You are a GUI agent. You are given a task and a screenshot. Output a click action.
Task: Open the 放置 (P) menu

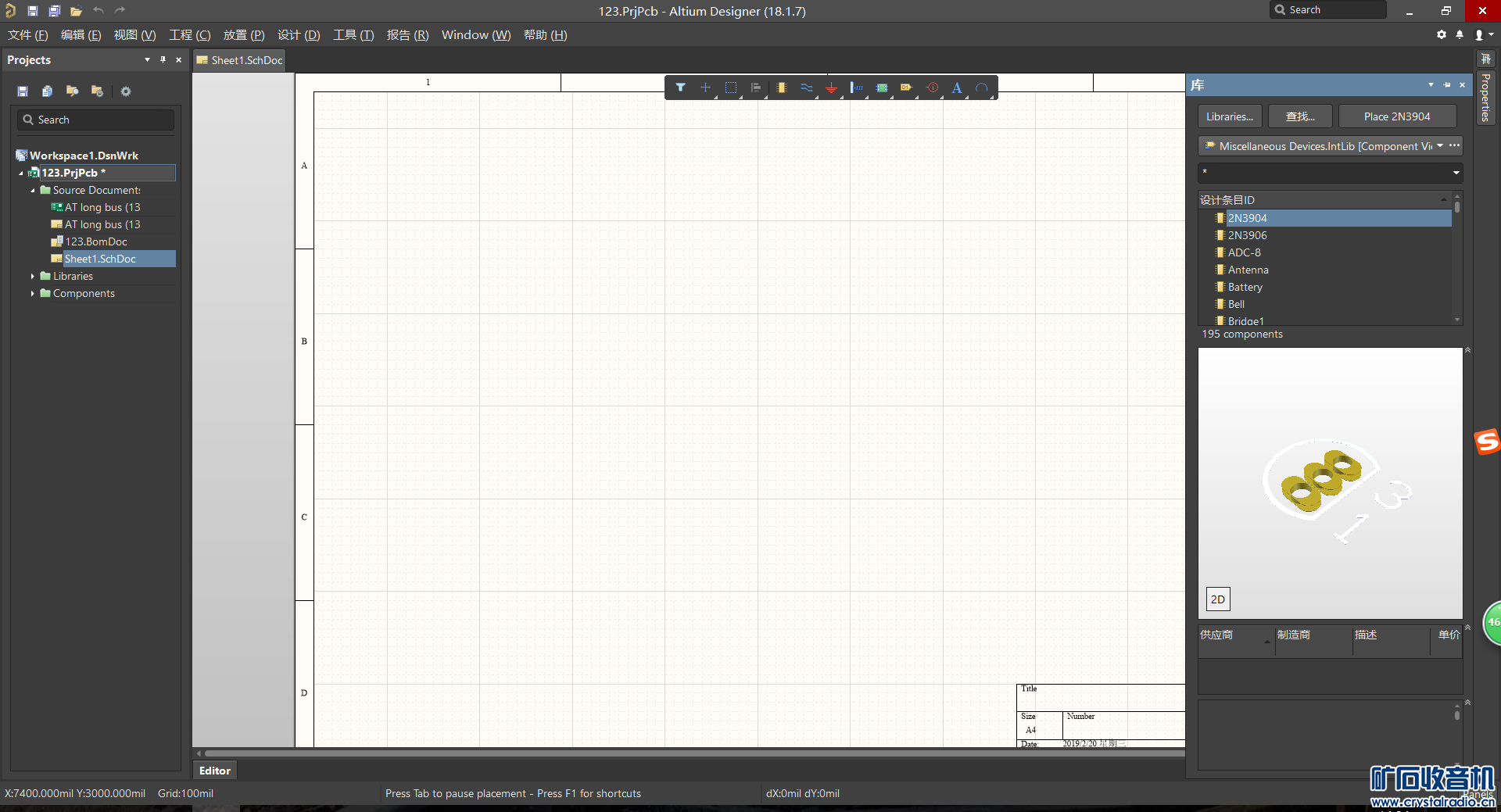click(x=243, y=35)
